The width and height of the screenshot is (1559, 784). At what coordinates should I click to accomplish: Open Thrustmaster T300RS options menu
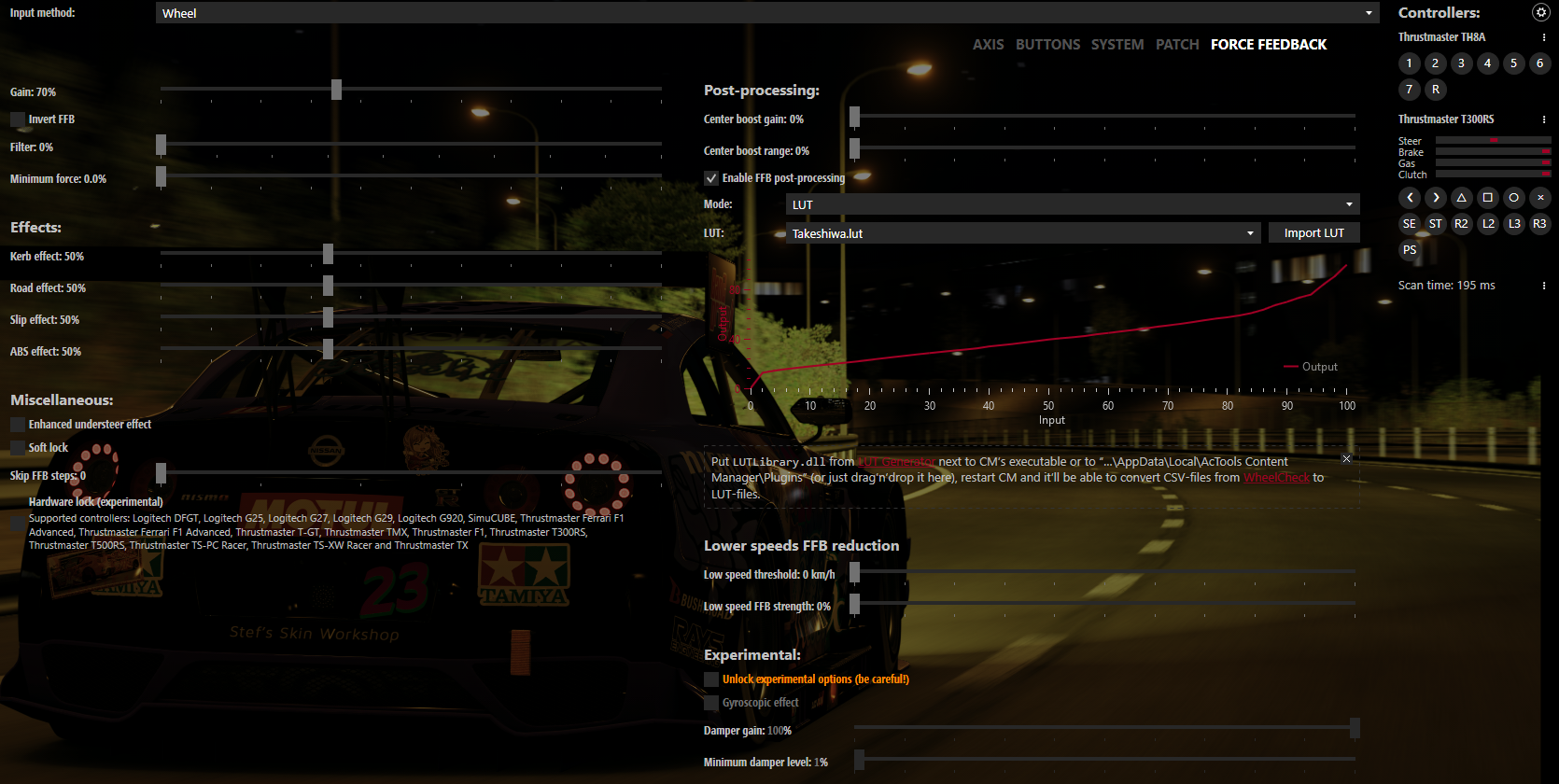1544,119
